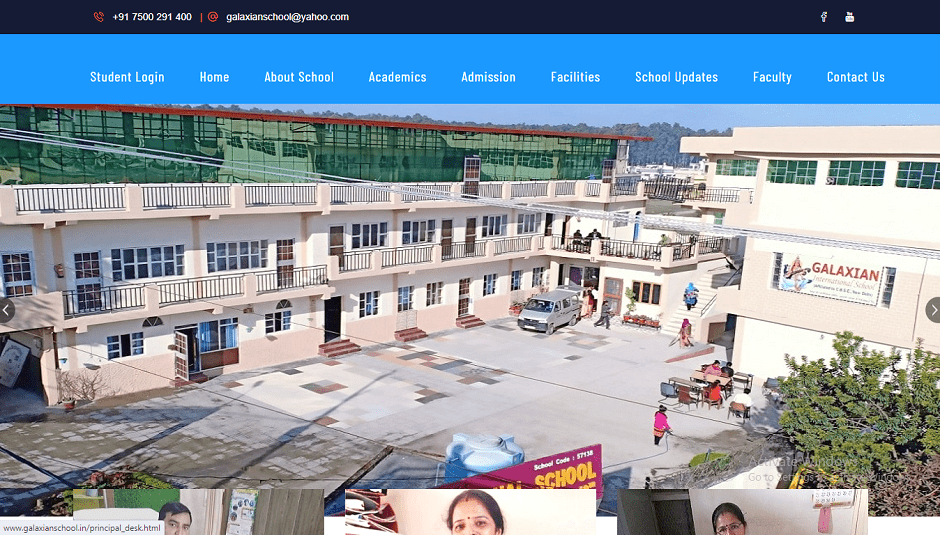Open the school's YouTube channel icon

[849, 17]
